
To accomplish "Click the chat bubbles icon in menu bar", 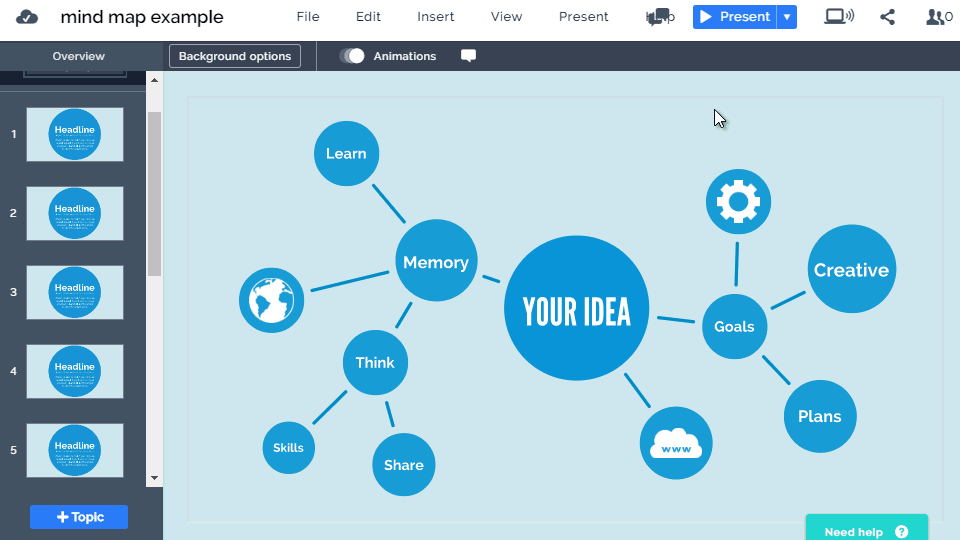I will (658, 17).
